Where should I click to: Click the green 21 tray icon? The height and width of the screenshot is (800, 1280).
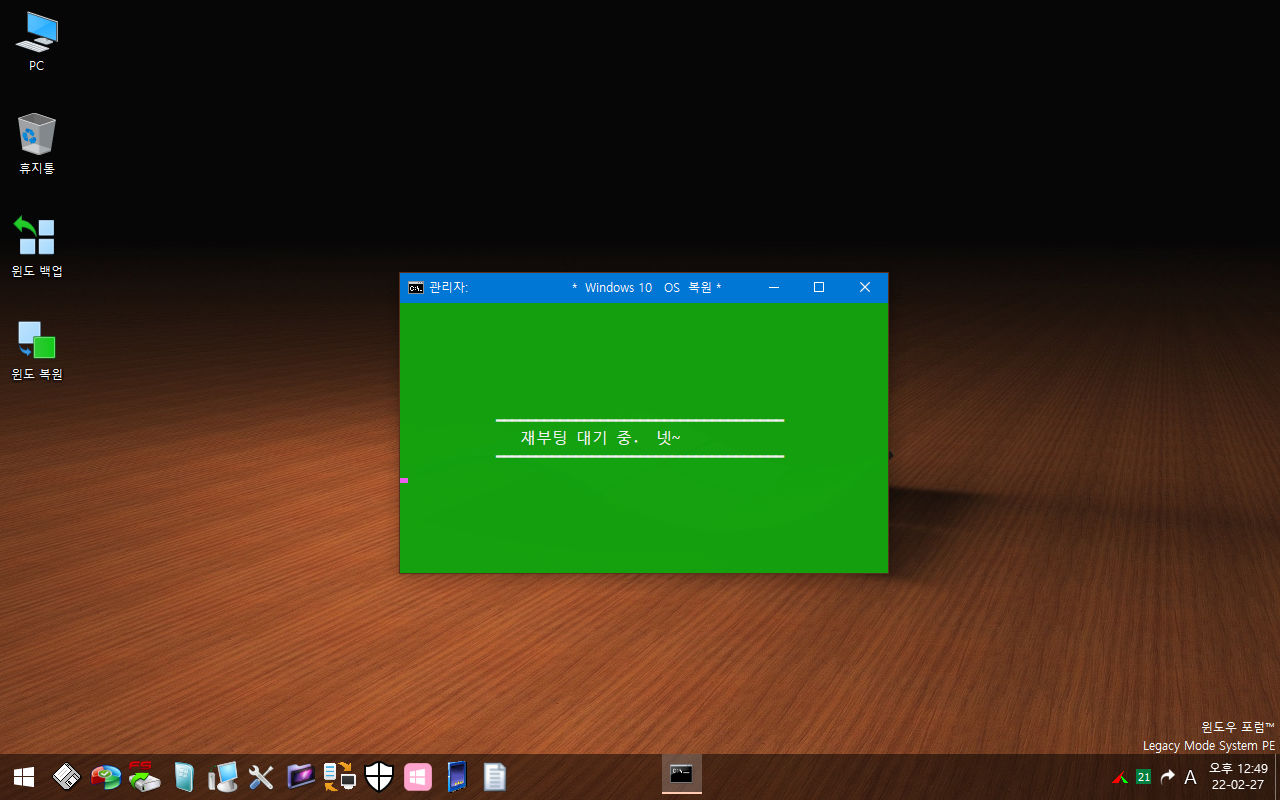point(1143,777)
